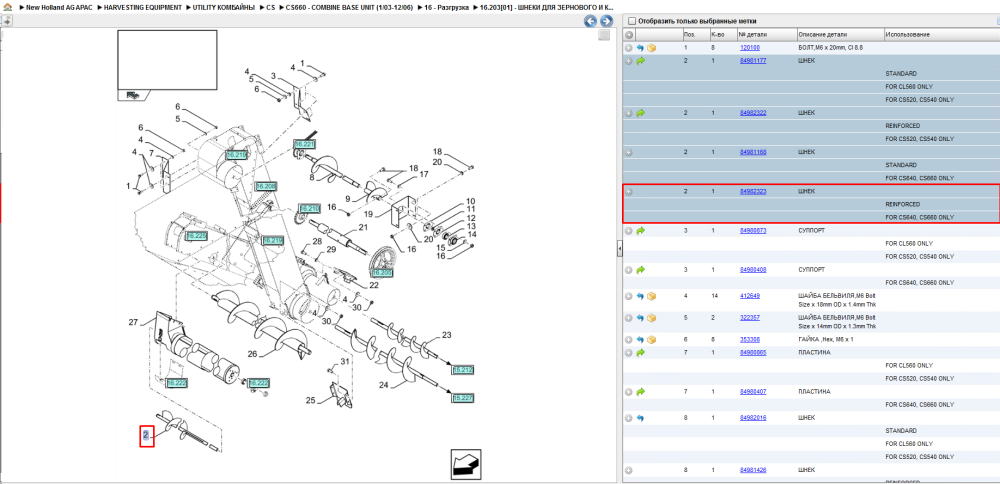This screenshot has height=484, width=1000.
Task: Add part 120100 with plus icon
Action: [629, 48]
